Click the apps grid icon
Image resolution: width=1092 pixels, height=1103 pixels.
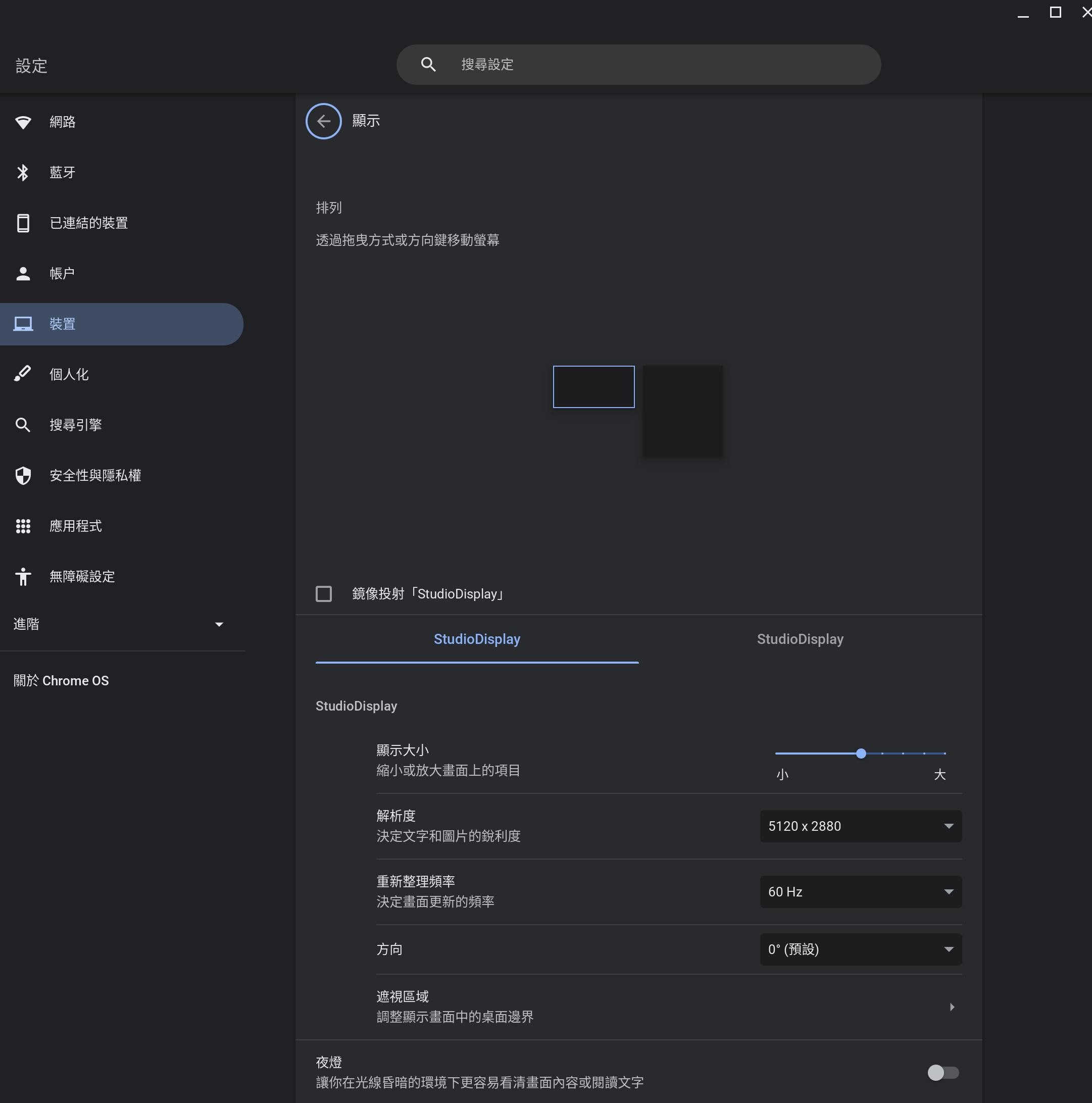tap(23, 526)
